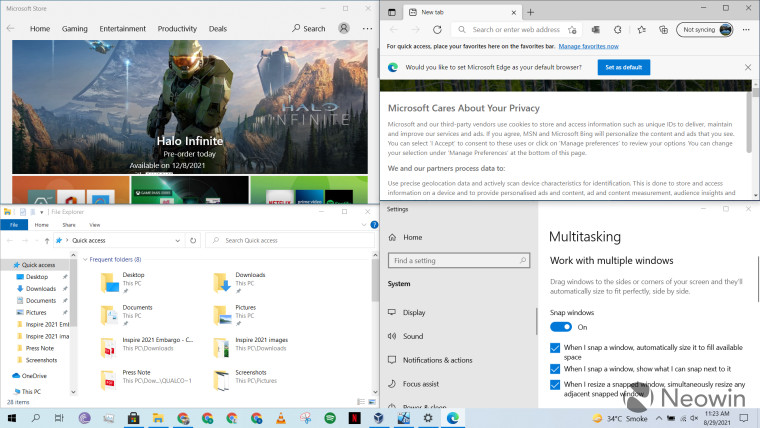
Task: Switch to Productivity tab in Microsoft Store
Action: 177,29
